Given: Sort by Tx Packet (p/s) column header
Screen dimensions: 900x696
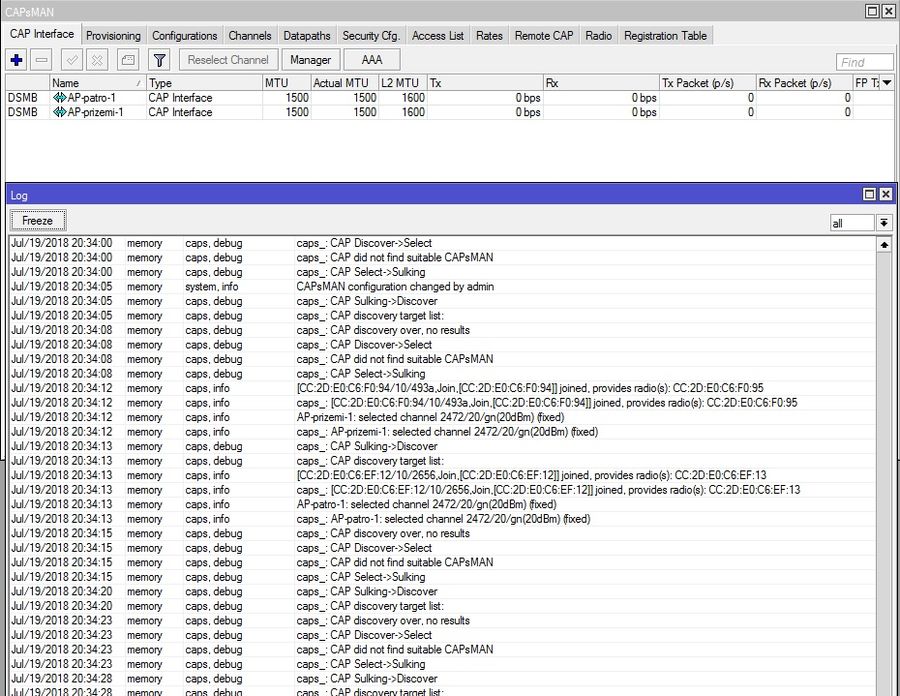Looking at the screenshot, I should [707, 83].
